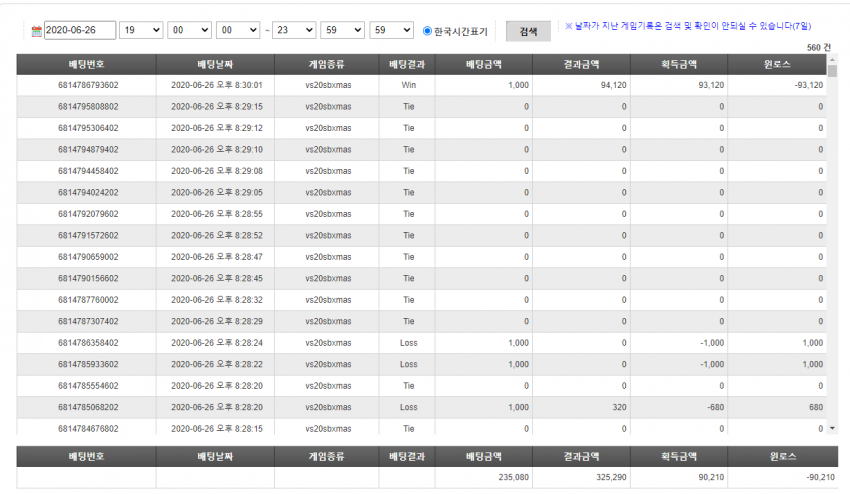
Task: Click the result amount 94,120
Action: [x=613, y=85]
